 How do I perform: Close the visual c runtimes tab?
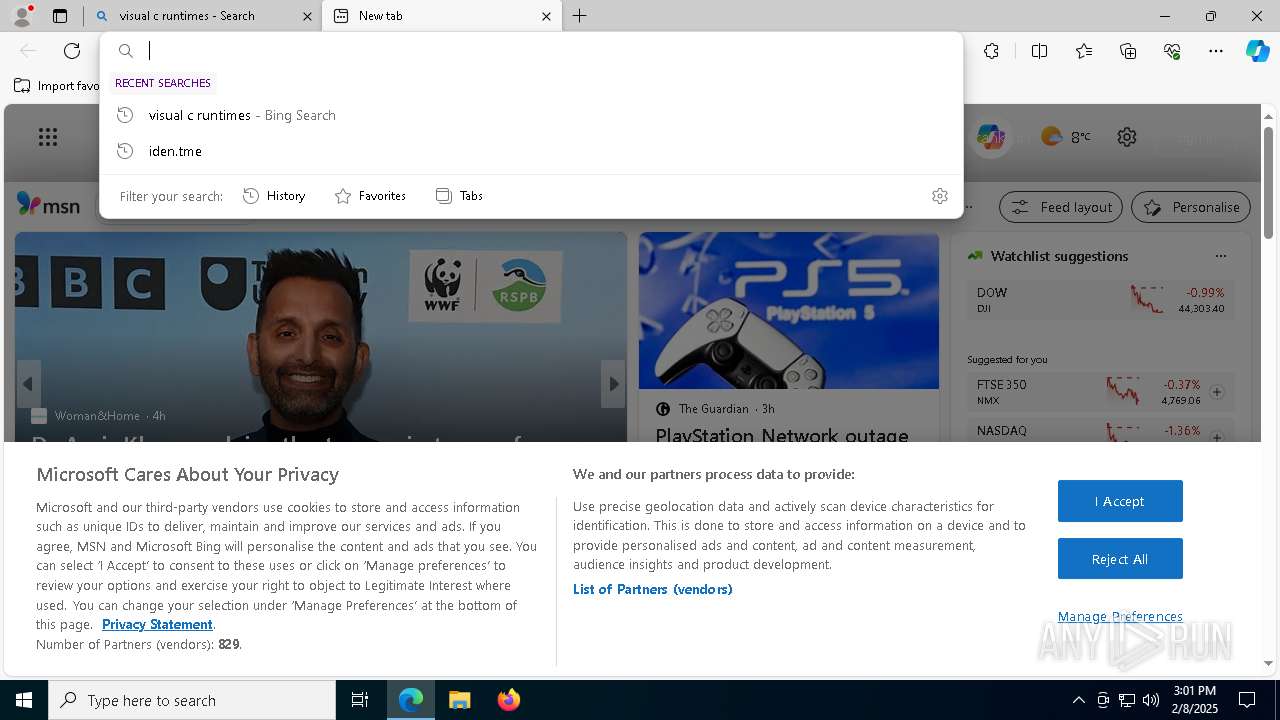307,16
